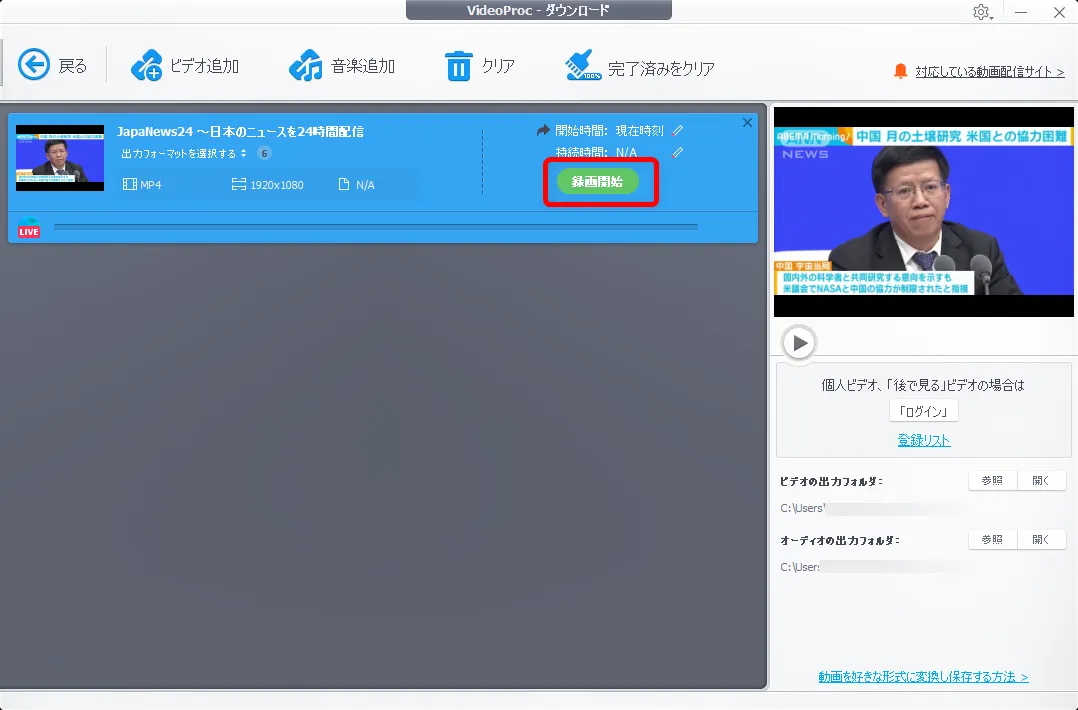Click the JapaNews24 stream title
Screen dimensions: 1078x710
240,131
